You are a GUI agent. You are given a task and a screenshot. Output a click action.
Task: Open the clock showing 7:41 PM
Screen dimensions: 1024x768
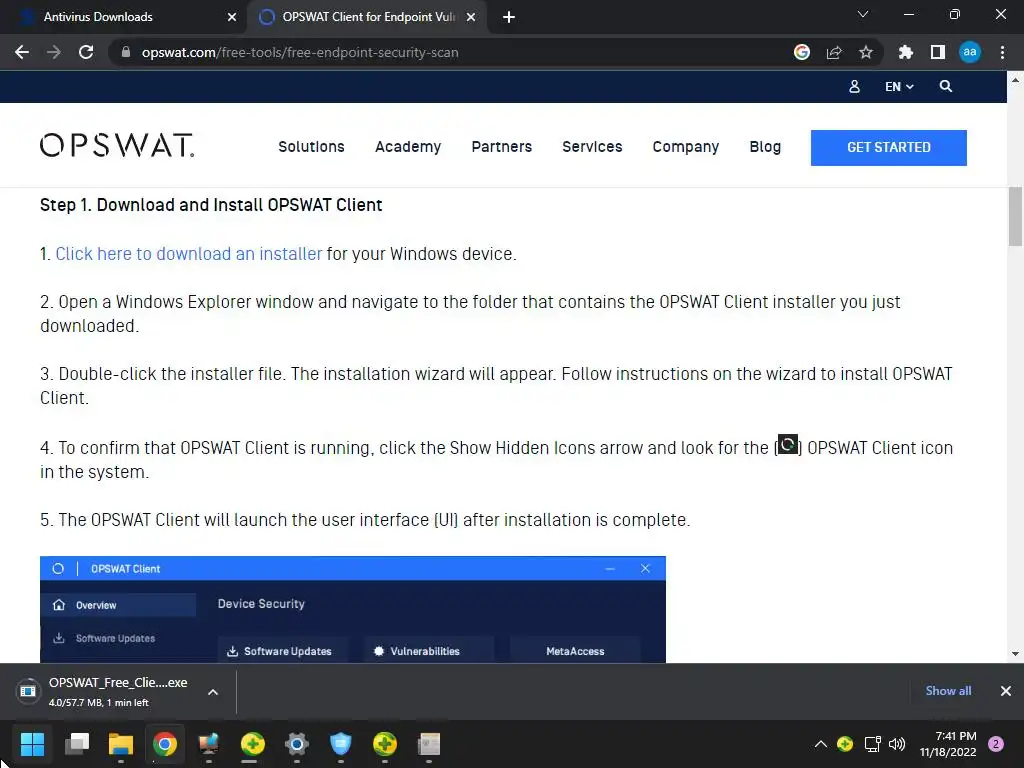coord(948,744)
